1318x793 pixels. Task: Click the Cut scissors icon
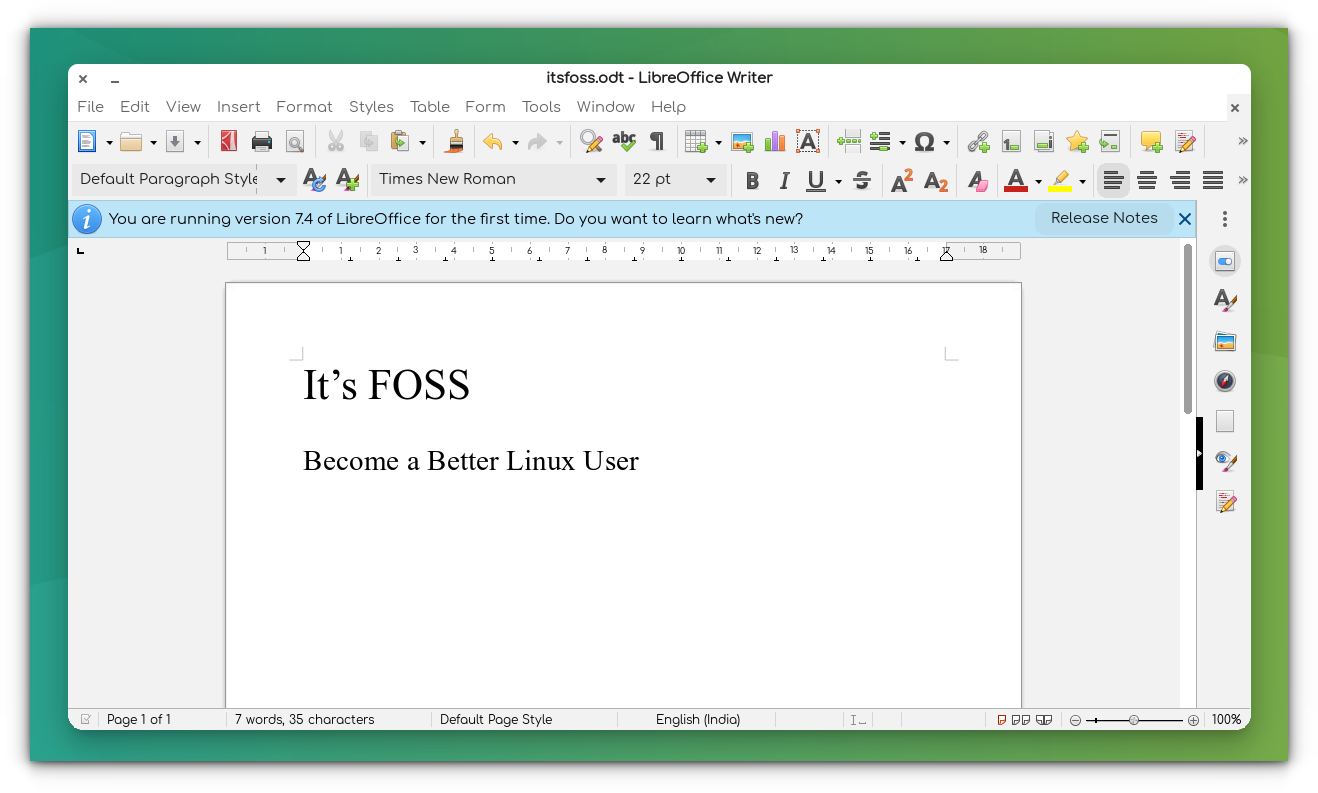pyautogui.click(x=336, y=142)
